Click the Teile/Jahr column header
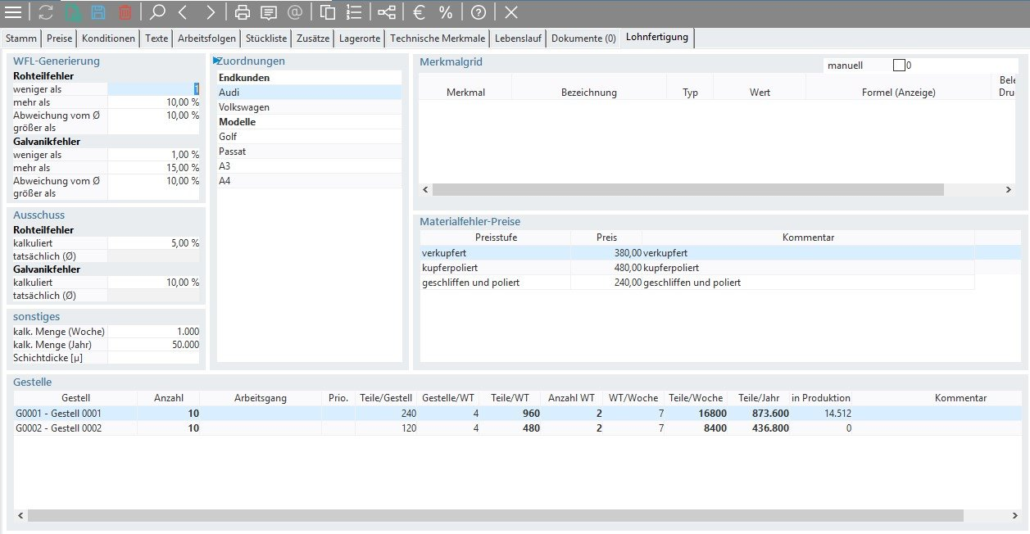The height and width of the screenshot is (534, 1030). pos(758,398)
